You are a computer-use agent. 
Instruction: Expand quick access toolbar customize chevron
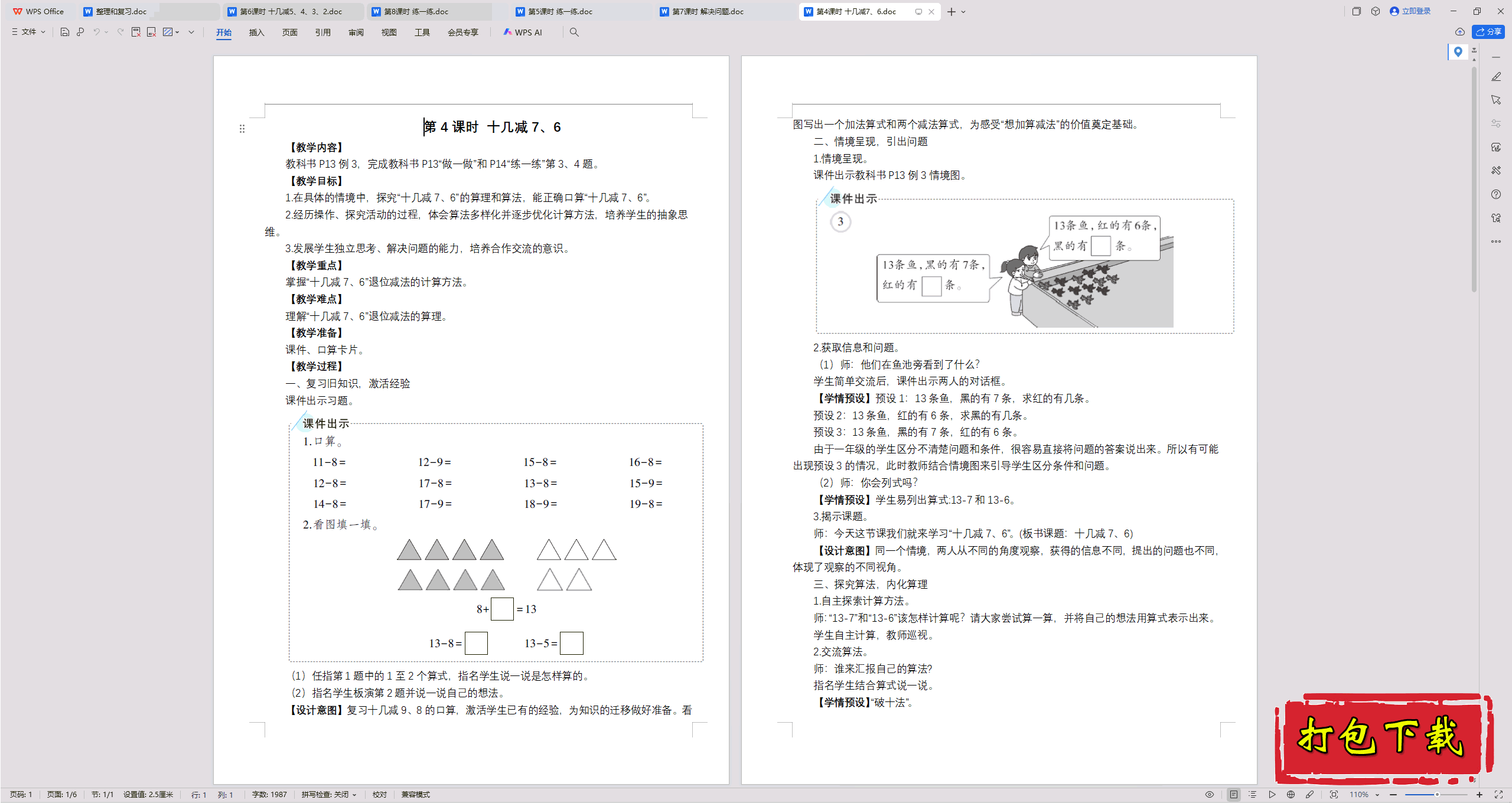coord(191,32)
